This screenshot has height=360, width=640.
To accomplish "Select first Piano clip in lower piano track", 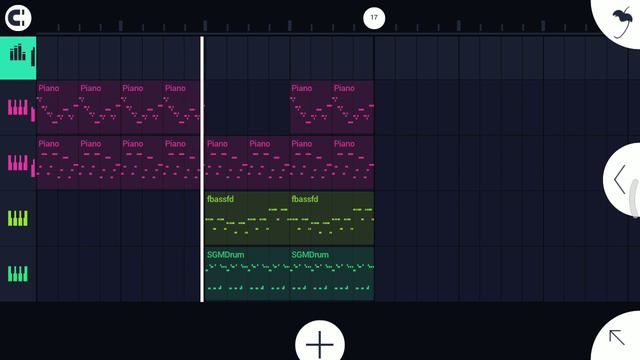I will 58,163.
